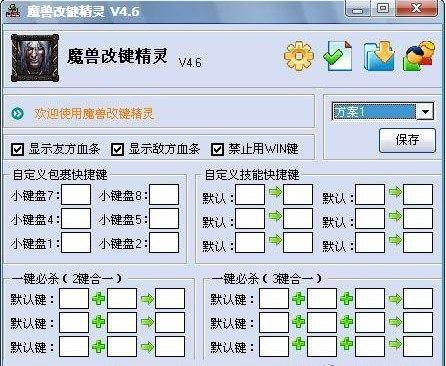The image size is (446, 366).
Task: Toggle 显示敌方血条 checkbox
Action: [x=117, y=149]
